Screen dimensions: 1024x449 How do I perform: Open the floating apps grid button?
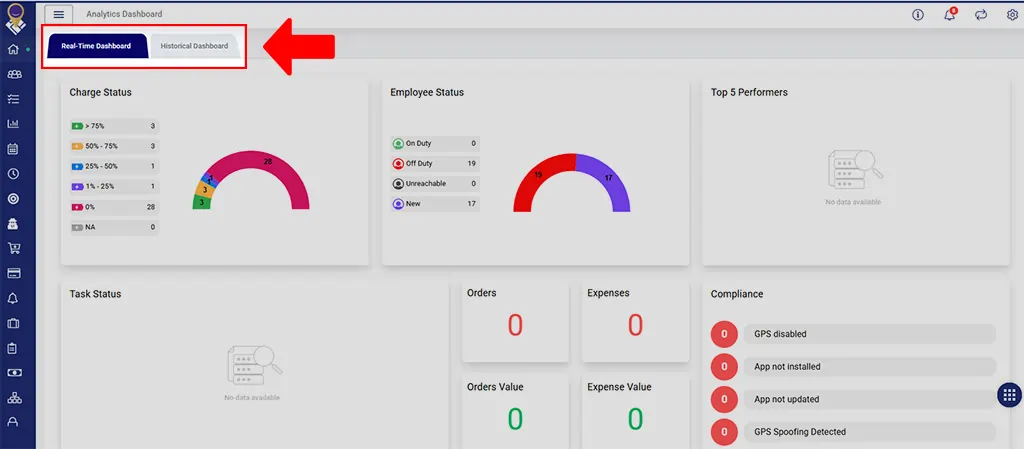(1010, 395)
